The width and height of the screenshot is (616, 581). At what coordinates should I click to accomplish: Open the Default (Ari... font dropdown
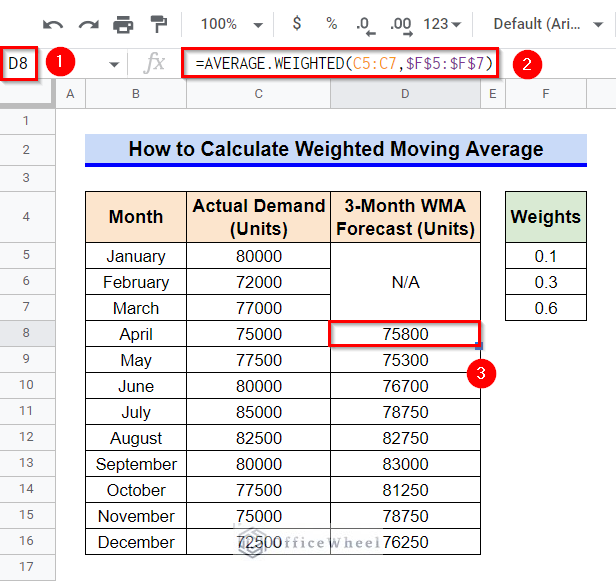pos(548,24)
